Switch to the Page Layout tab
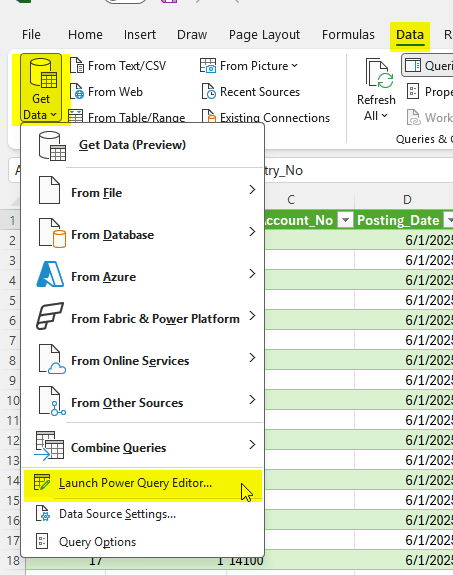This screenshot has height=575, width=453. pyautogui.click(x=264, y=34)
